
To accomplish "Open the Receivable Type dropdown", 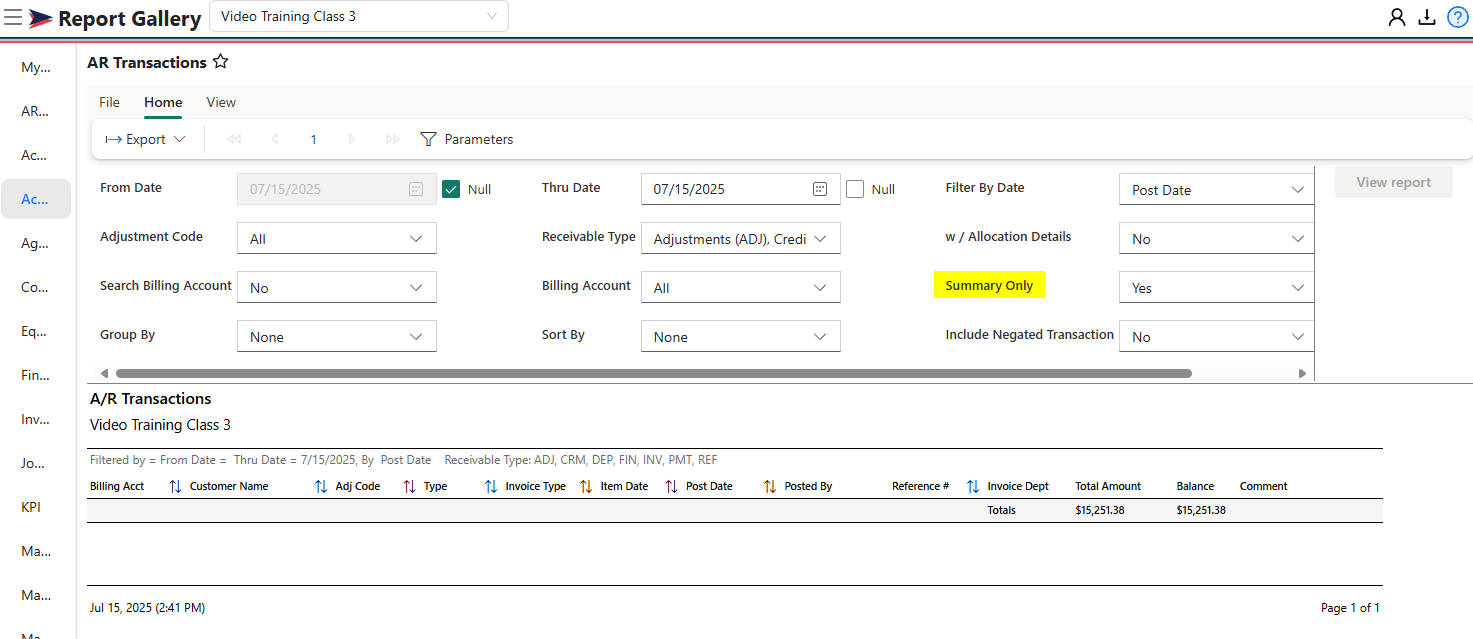I will tap(741, 239).
